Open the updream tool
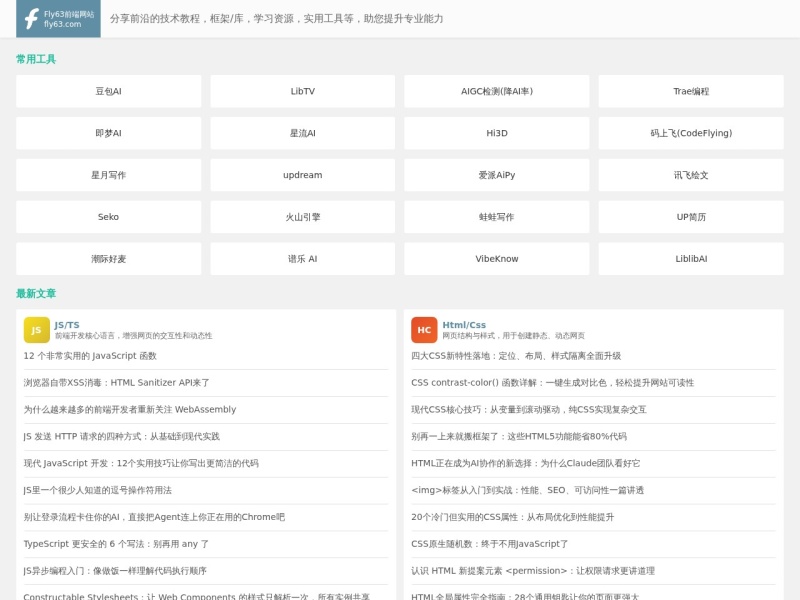 [x=303, y=175]
